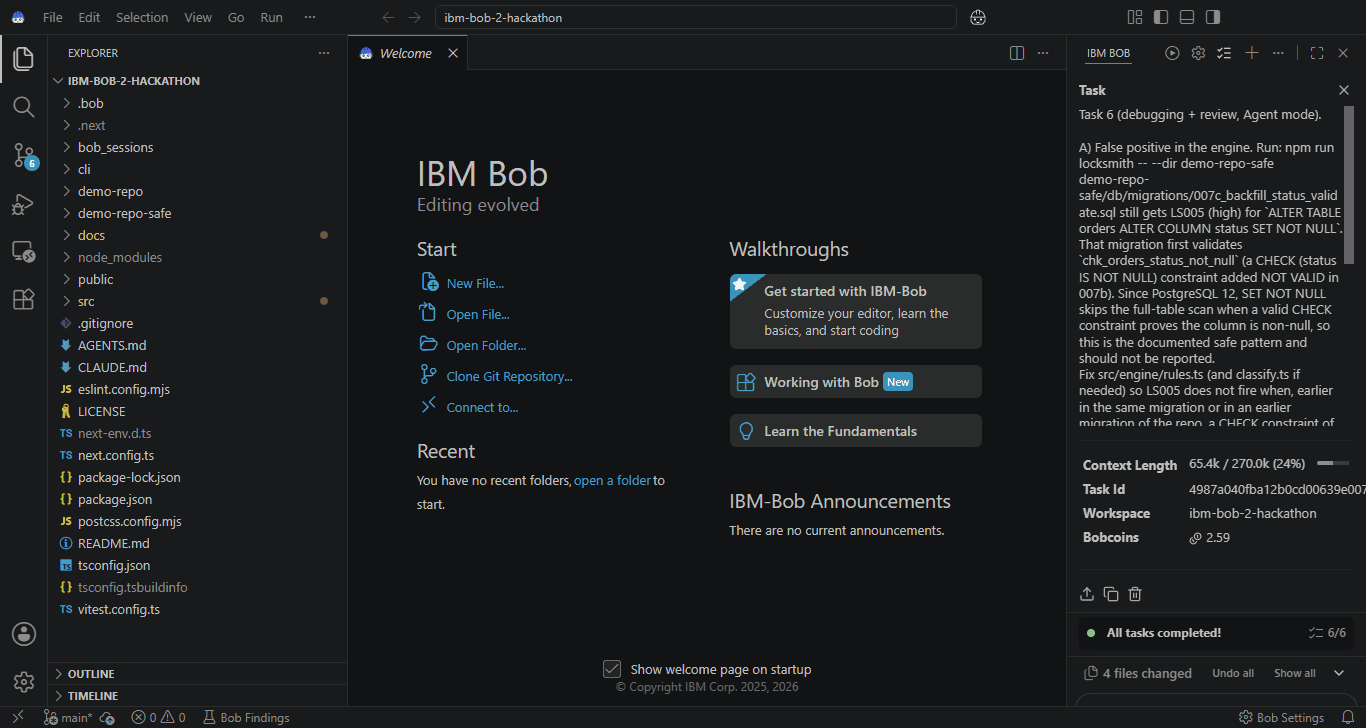1366x728 pixels.
Task: Open the Accounts menu in activity bar
Action: point(23,634)
